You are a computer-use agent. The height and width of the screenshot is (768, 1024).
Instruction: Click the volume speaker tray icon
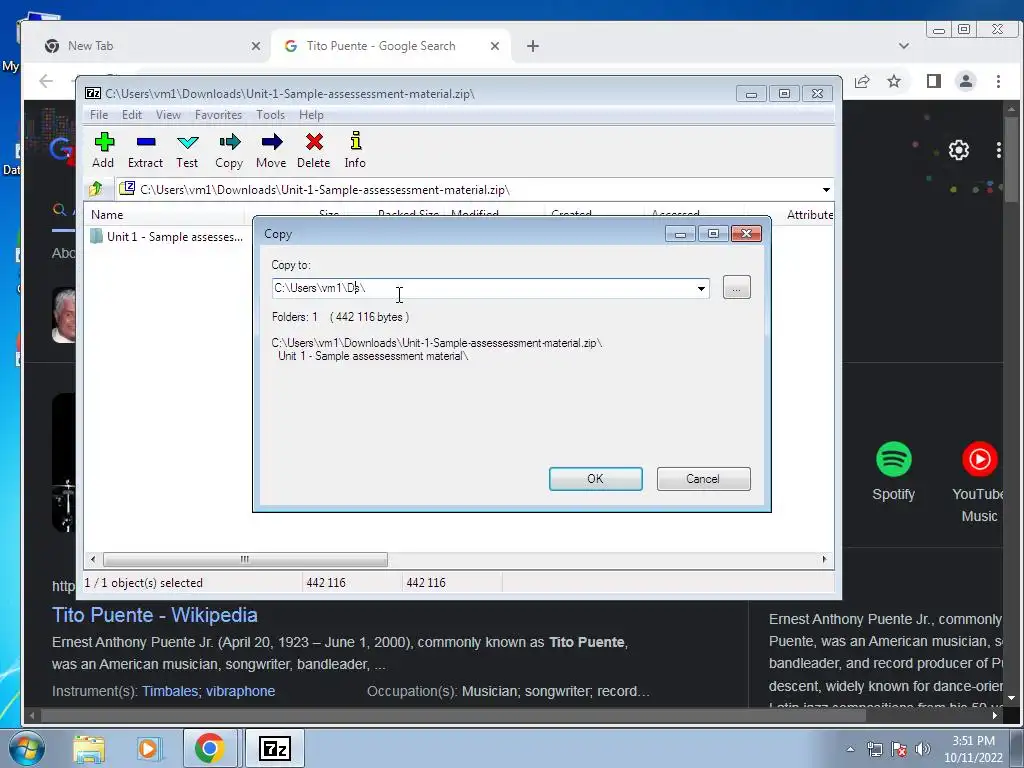[x=922, y=749]
